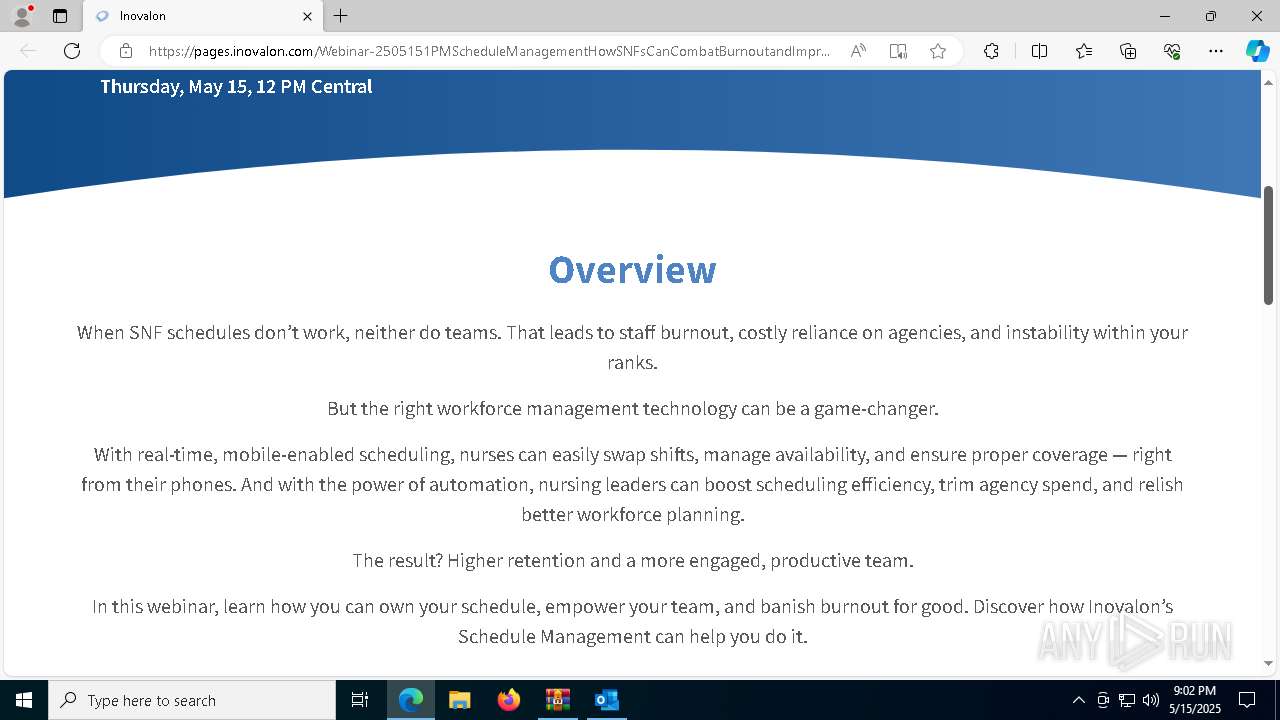Viewport: 1280px width, 720px height.
Task: Click the Overview heading
Action: tap(632, 270)
